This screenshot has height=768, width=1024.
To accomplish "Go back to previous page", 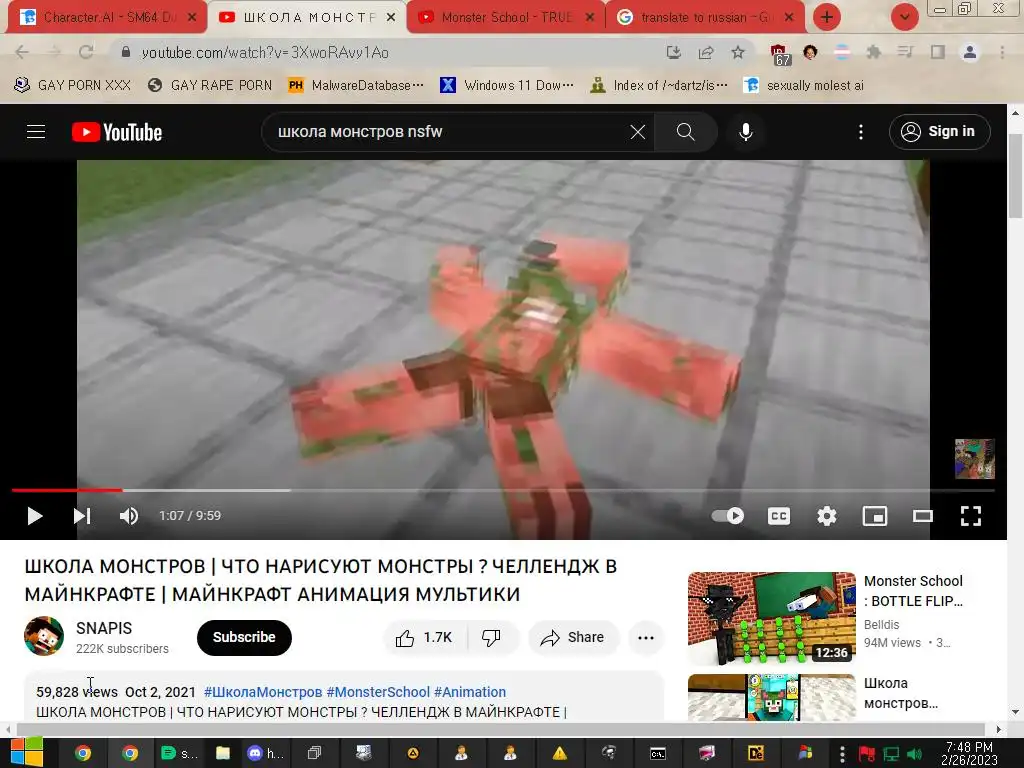I will pyautogui.click(x=22, y=52).
